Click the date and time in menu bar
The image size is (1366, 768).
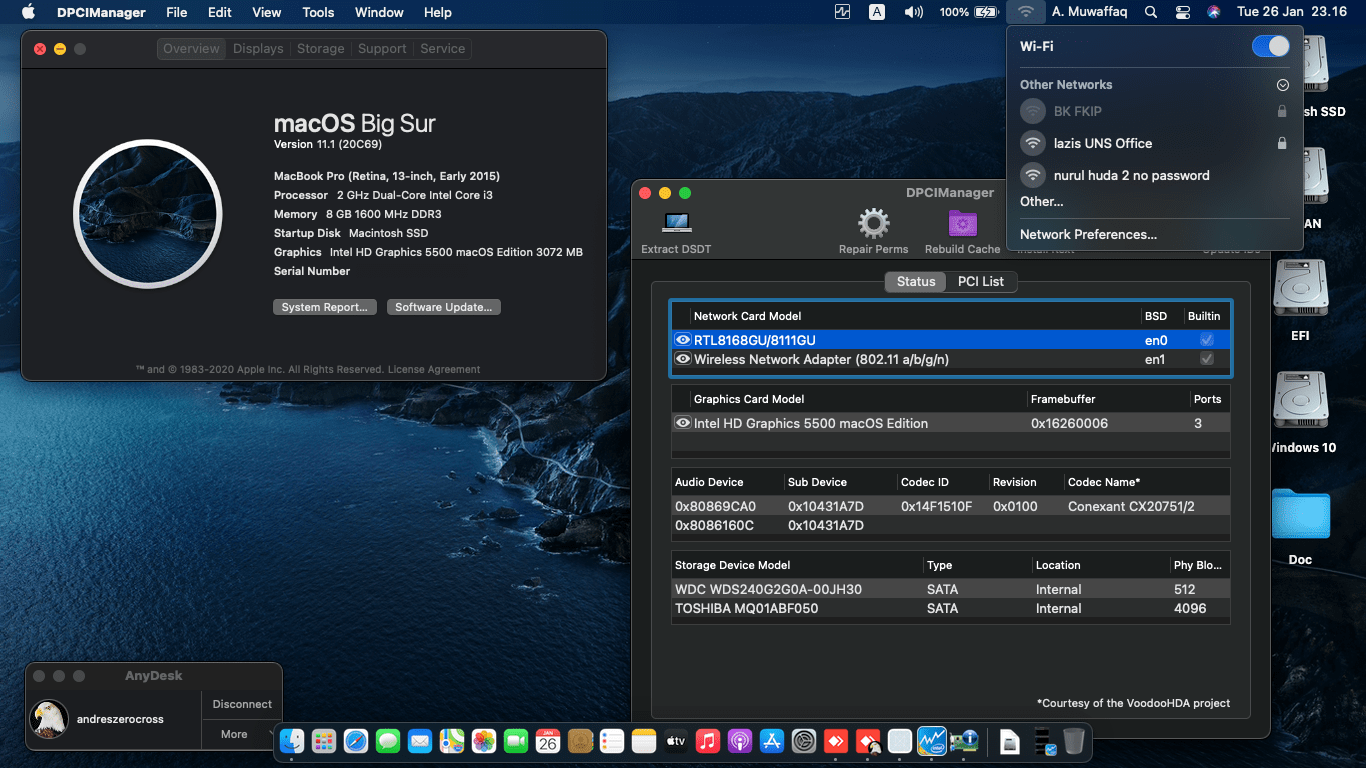1294,12
